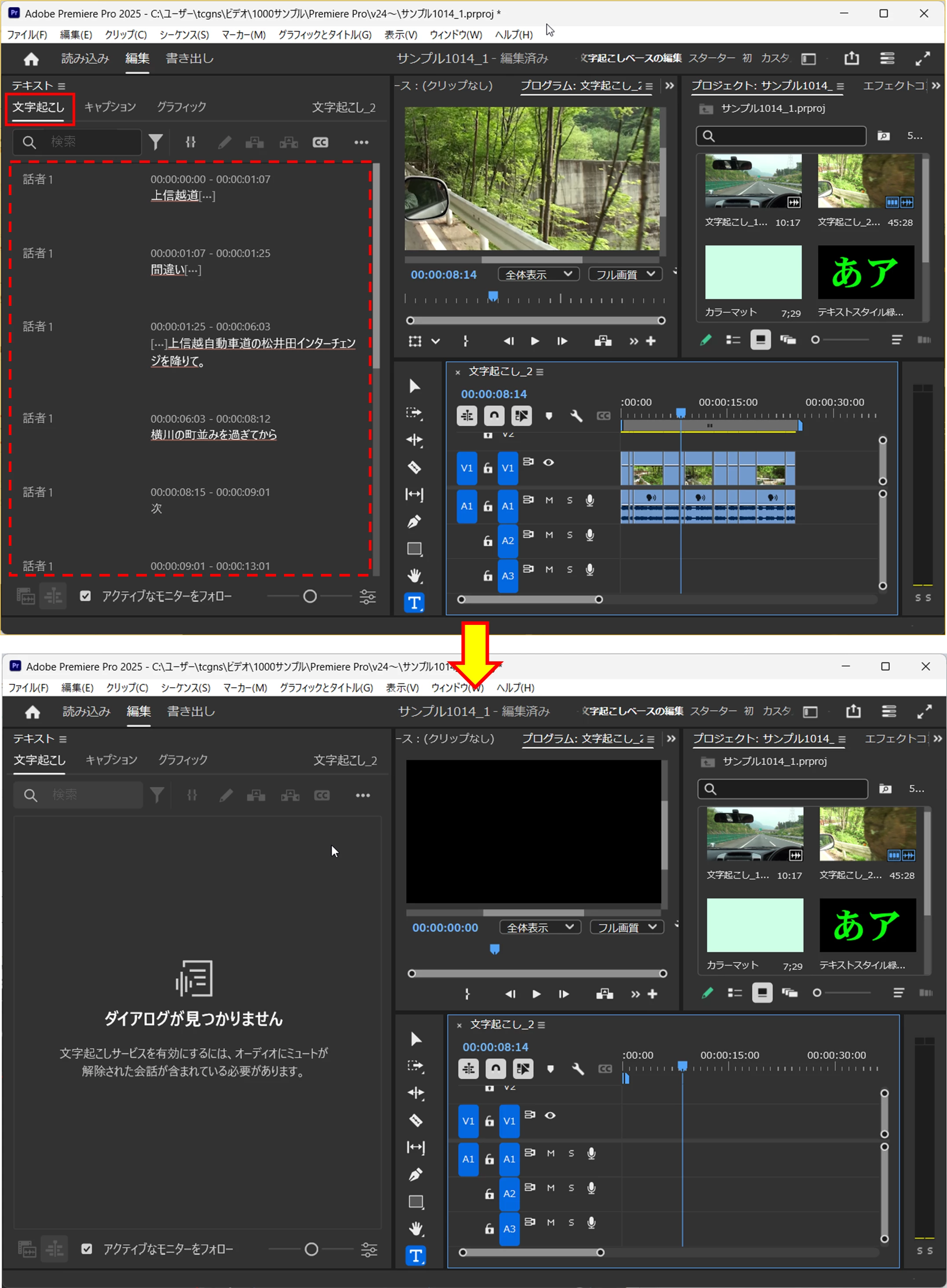Click the transcript filter funnel icon in upper panel
The image size is (947, 1288).
(156, 142)
